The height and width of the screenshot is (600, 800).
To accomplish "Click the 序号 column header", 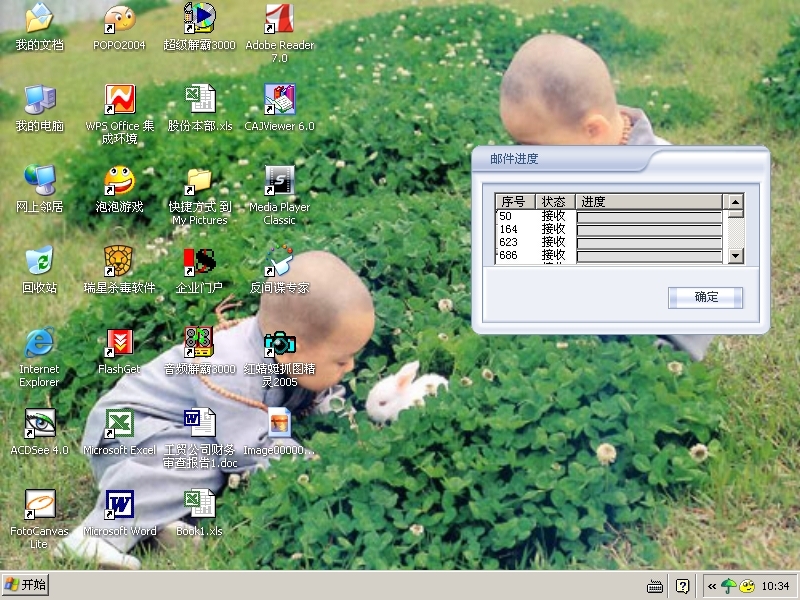I will (514, 202).
